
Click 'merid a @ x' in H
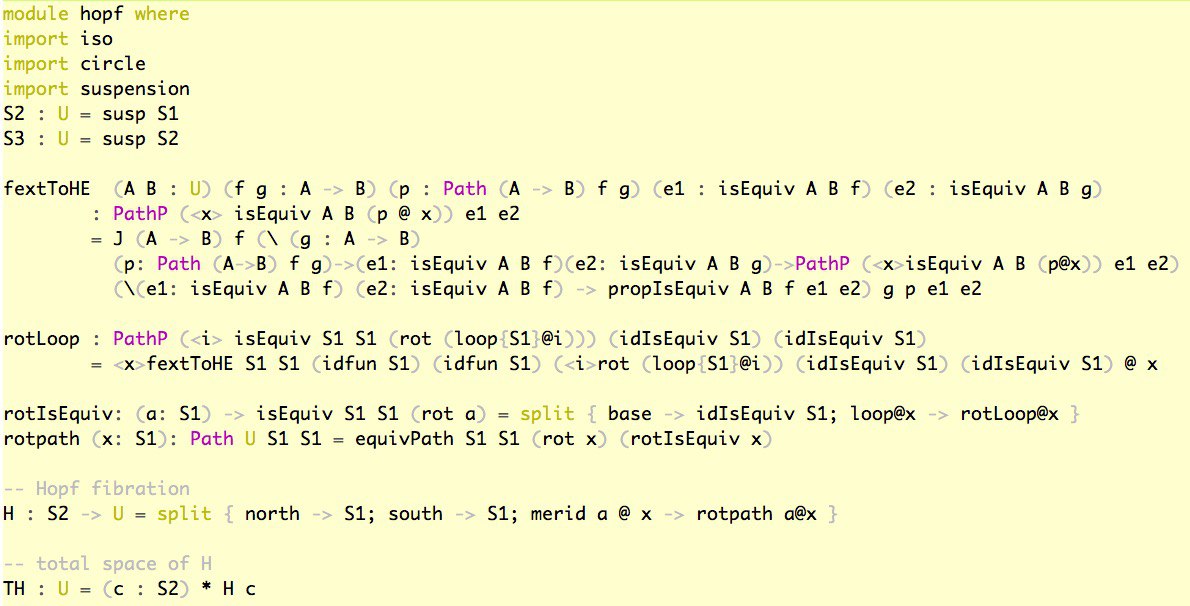pos(590,514)
